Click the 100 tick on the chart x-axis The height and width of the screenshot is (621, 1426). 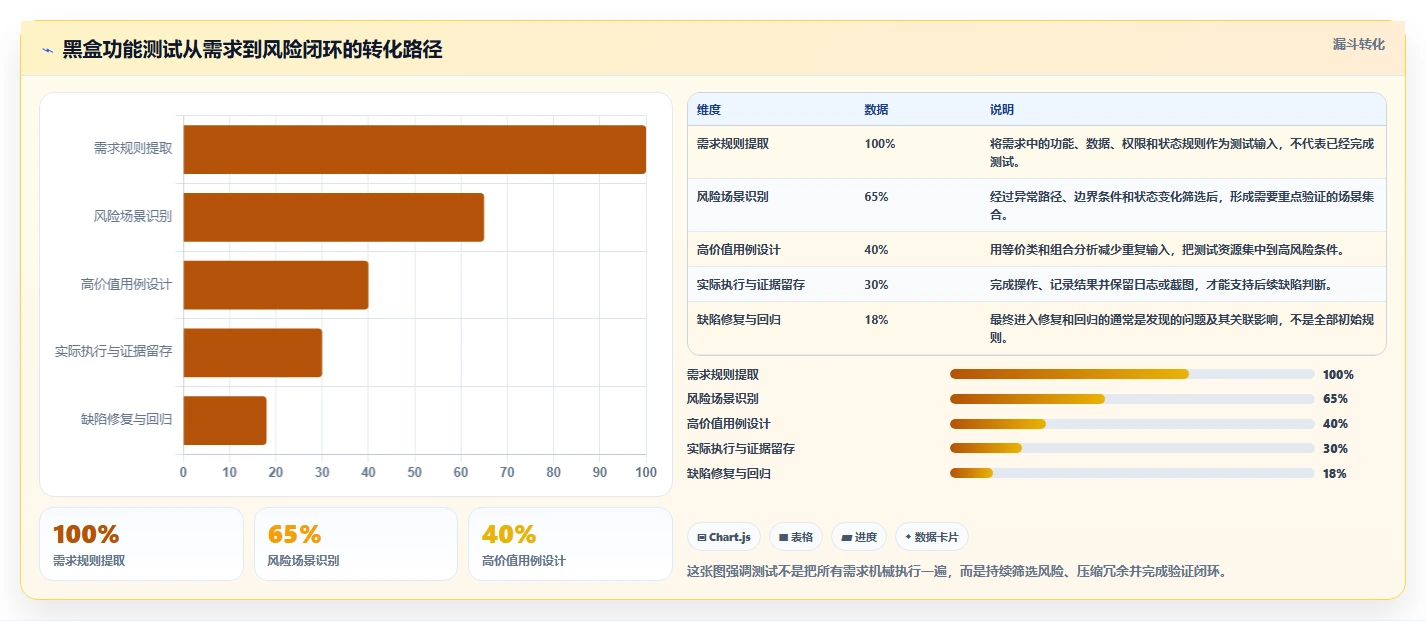pos(646,472)
